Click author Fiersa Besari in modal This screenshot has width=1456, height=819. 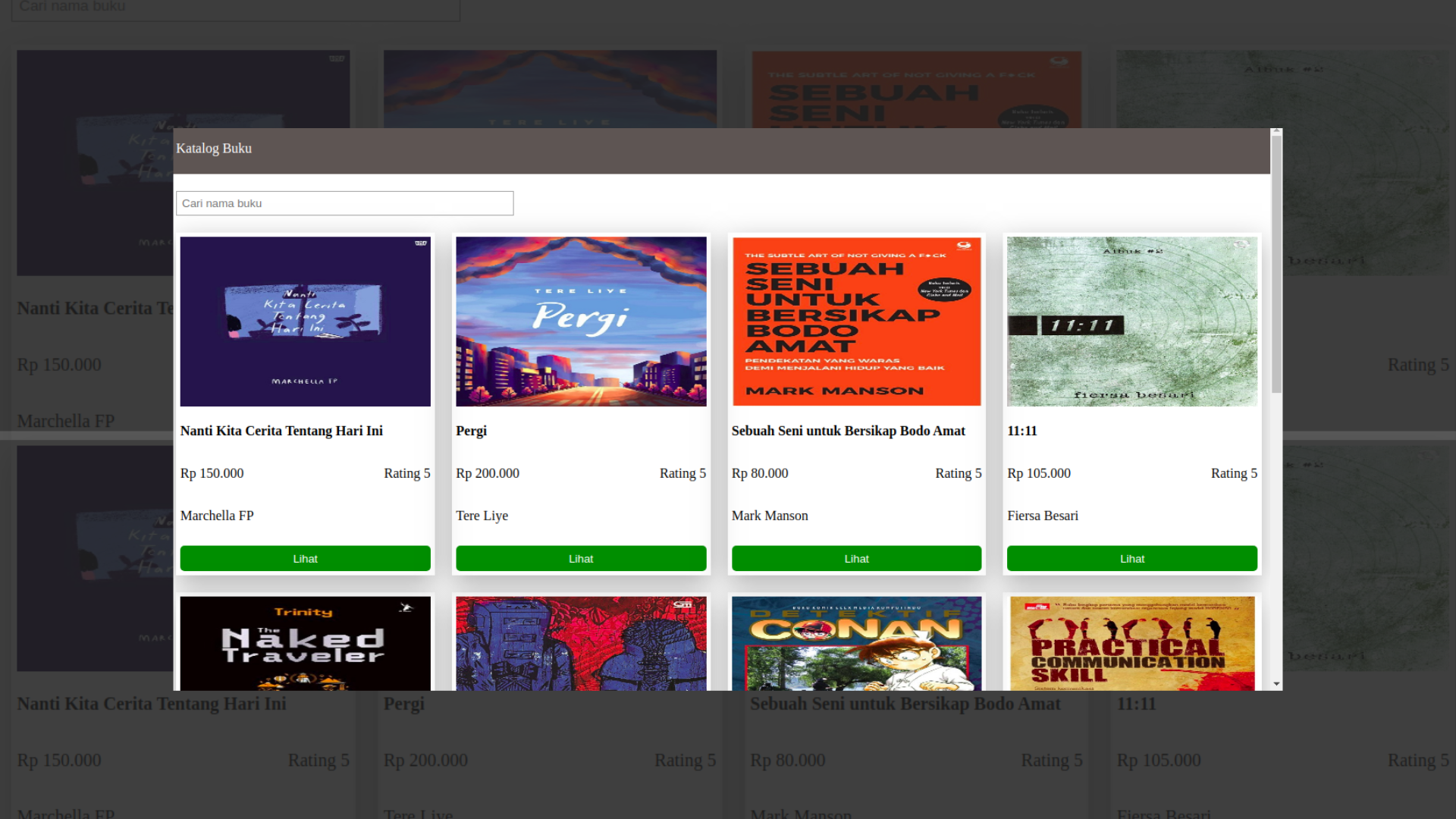(1042, 516)
